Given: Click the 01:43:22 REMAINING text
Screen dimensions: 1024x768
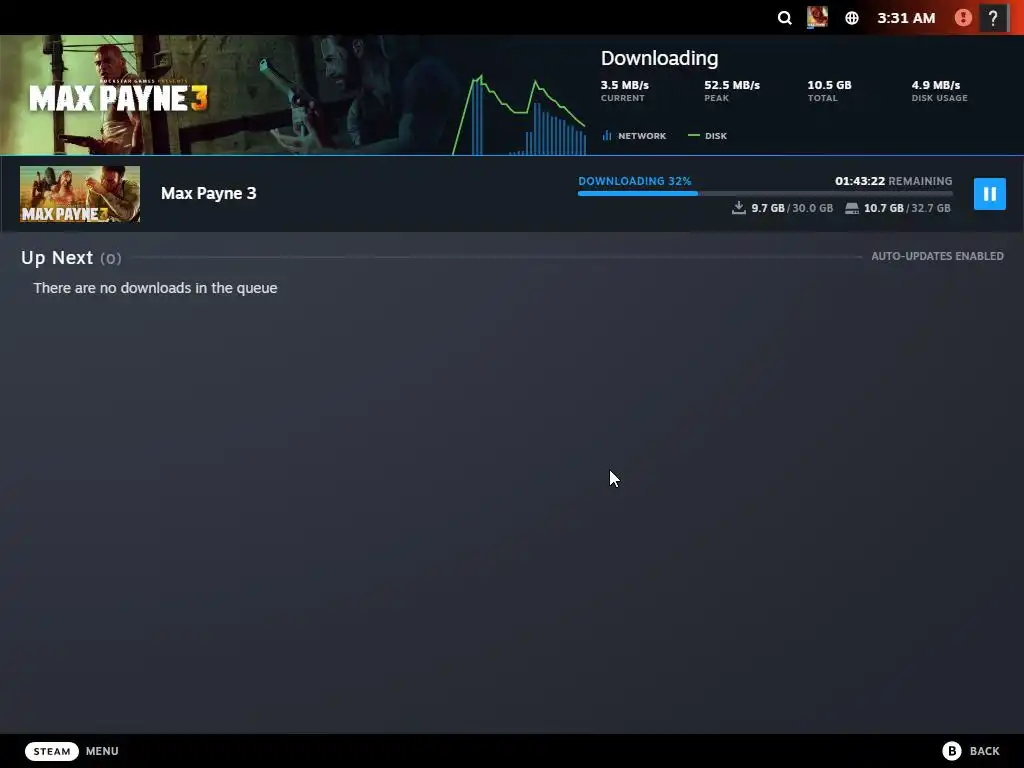Looking at the screenshot, I should (893, 181).
